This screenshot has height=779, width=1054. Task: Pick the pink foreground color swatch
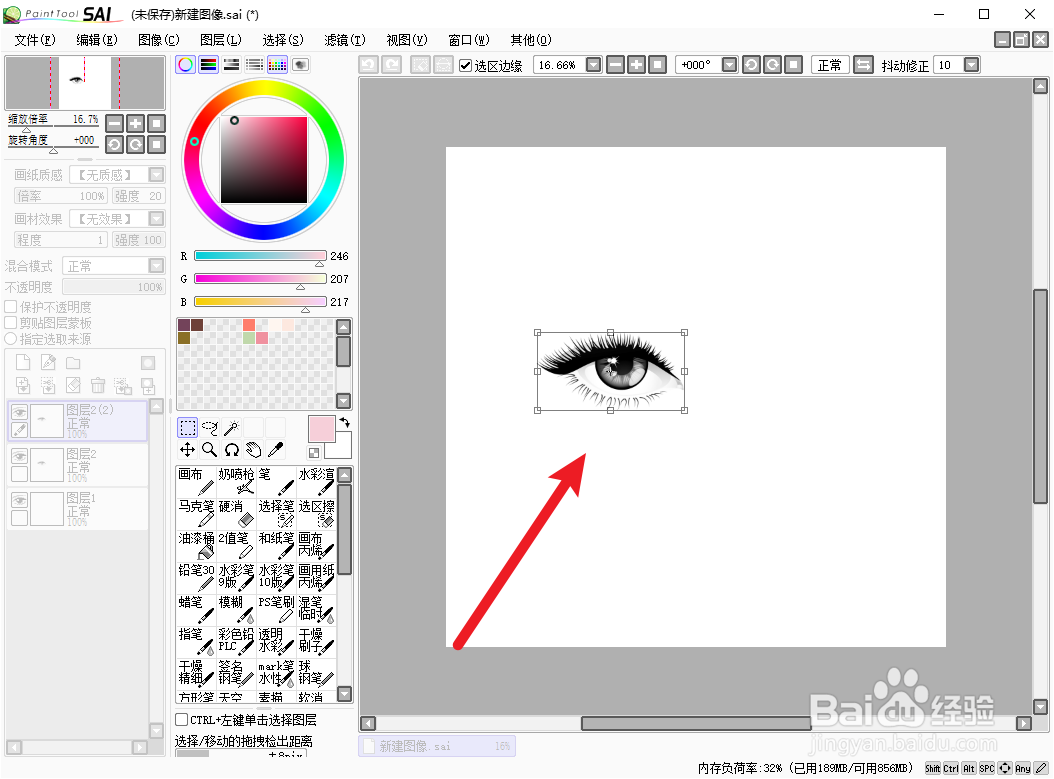321,429
